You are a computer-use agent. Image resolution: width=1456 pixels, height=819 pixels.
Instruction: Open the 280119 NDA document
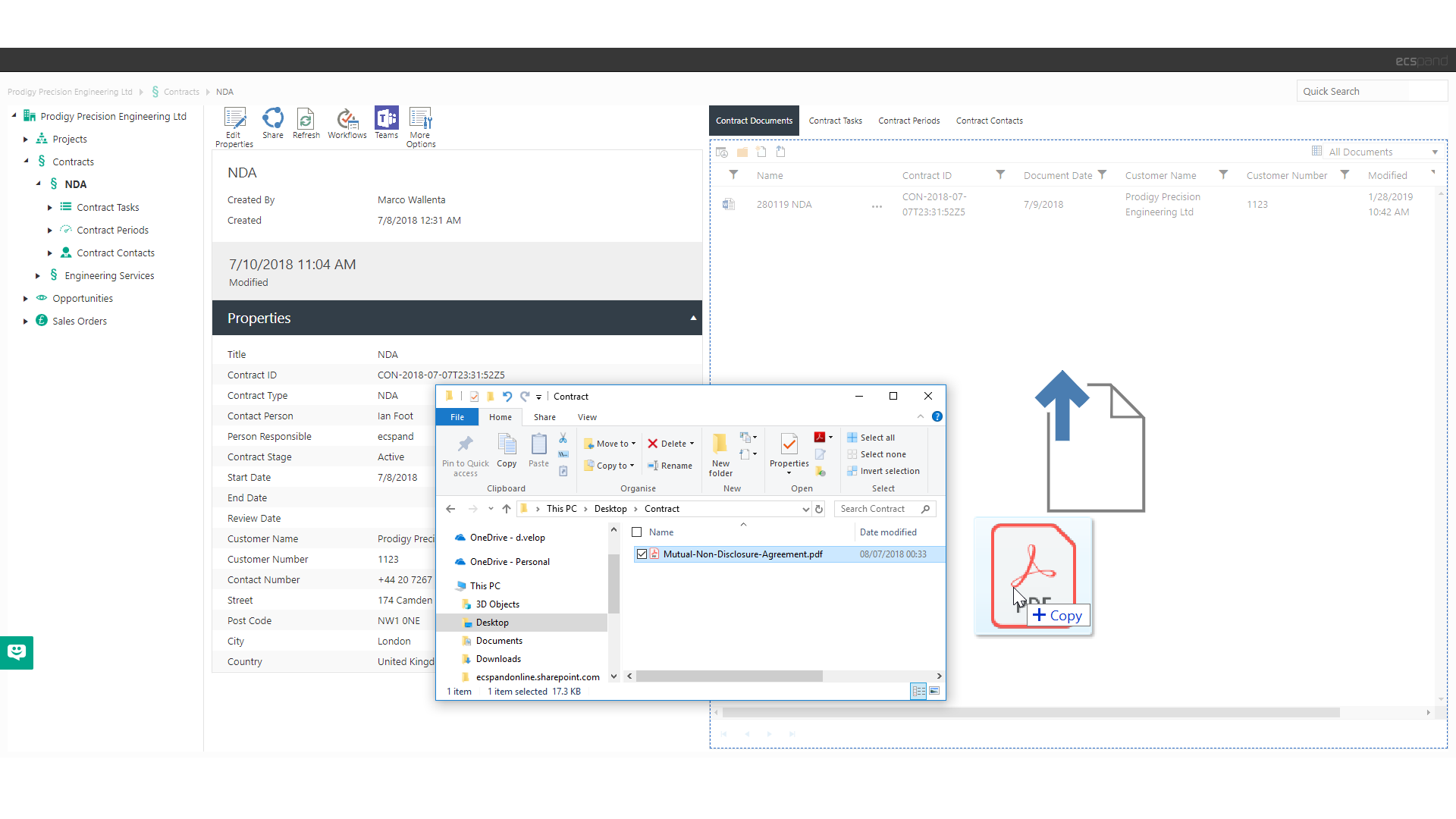783,205
